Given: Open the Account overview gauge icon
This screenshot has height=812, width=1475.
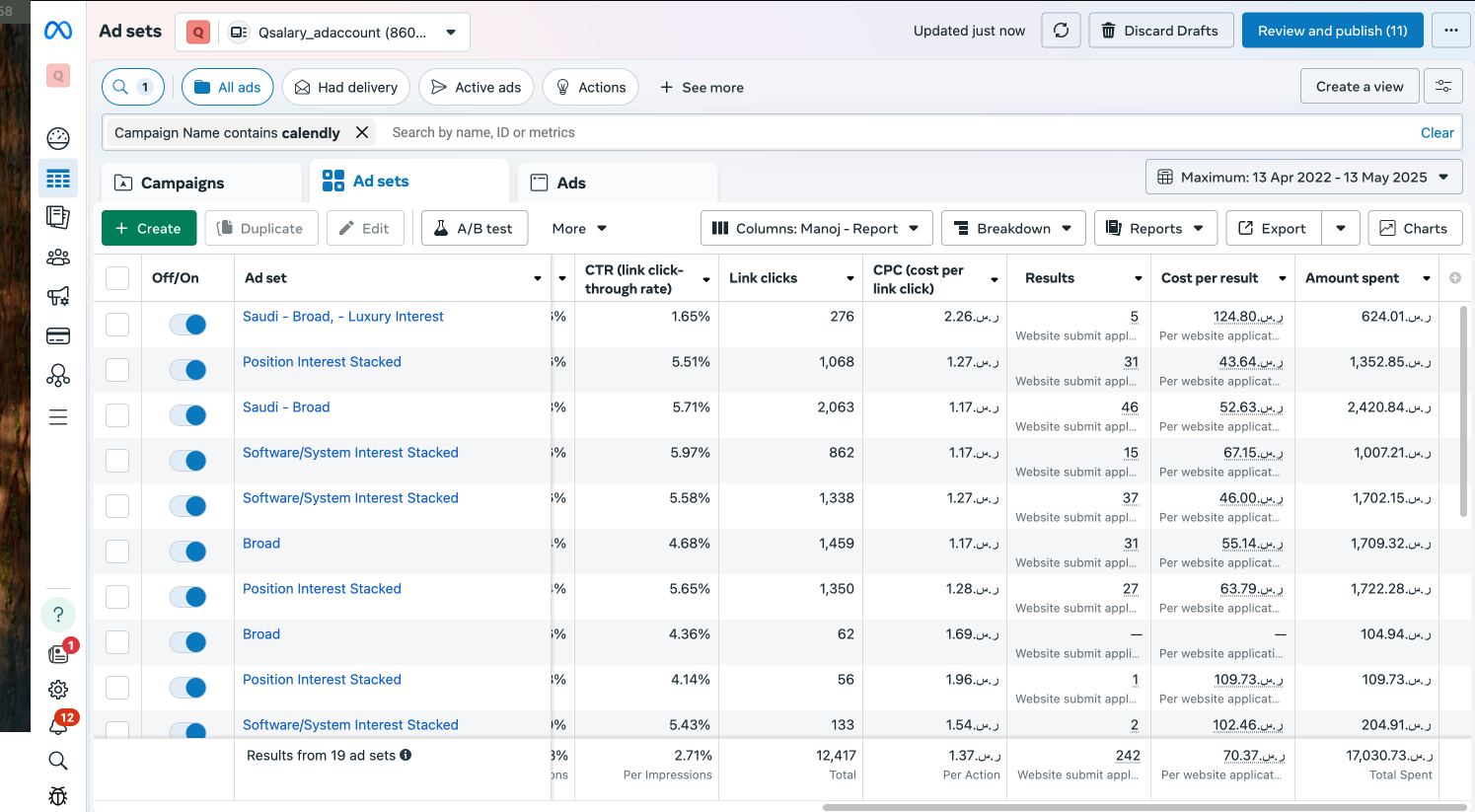Looking at the screenshot, I should point(58,139).
